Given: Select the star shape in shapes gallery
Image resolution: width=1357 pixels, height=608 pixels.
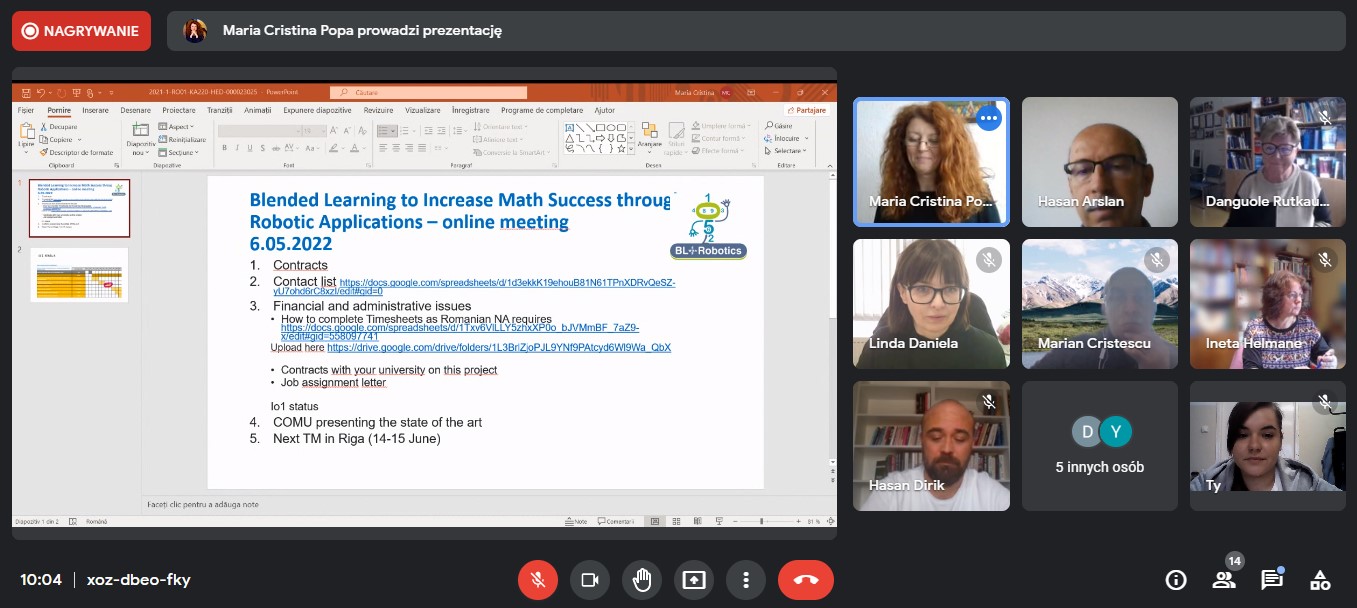Looking at the screenshot, I should (620, 148).
